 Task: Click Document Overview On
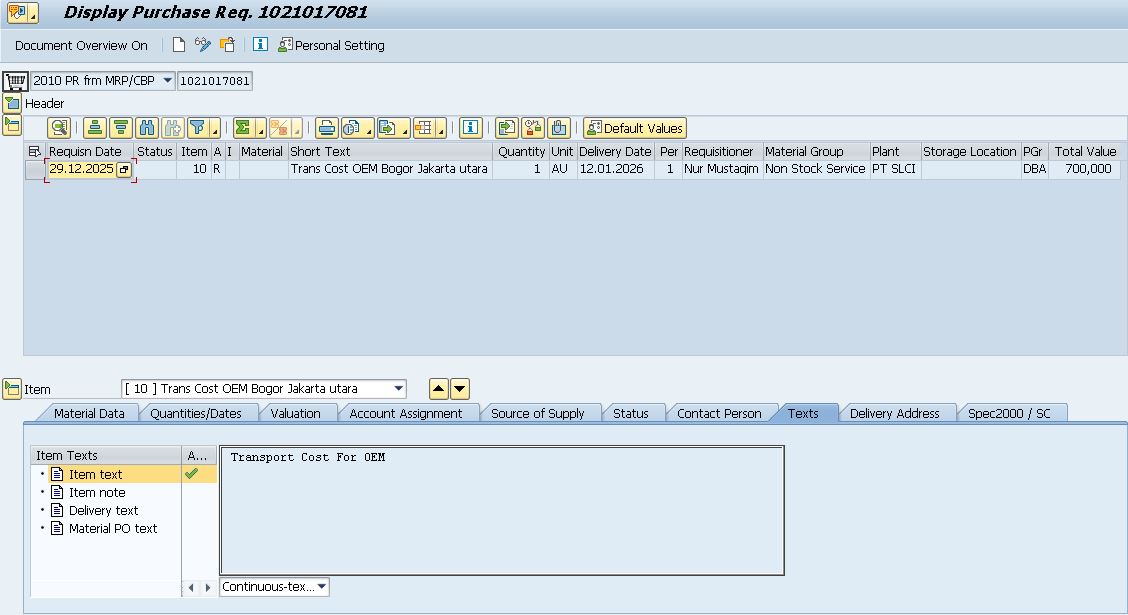pyautogui.click(x=81, y=45)
